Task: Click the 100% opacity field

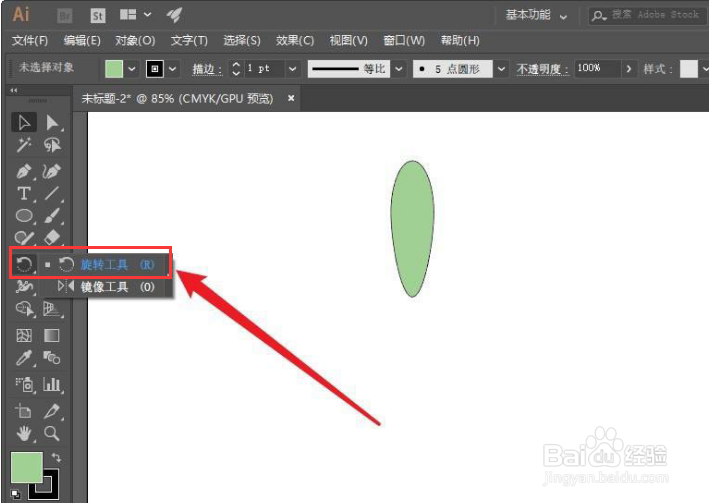Action: pyautogui.click(x=597, y=69)
